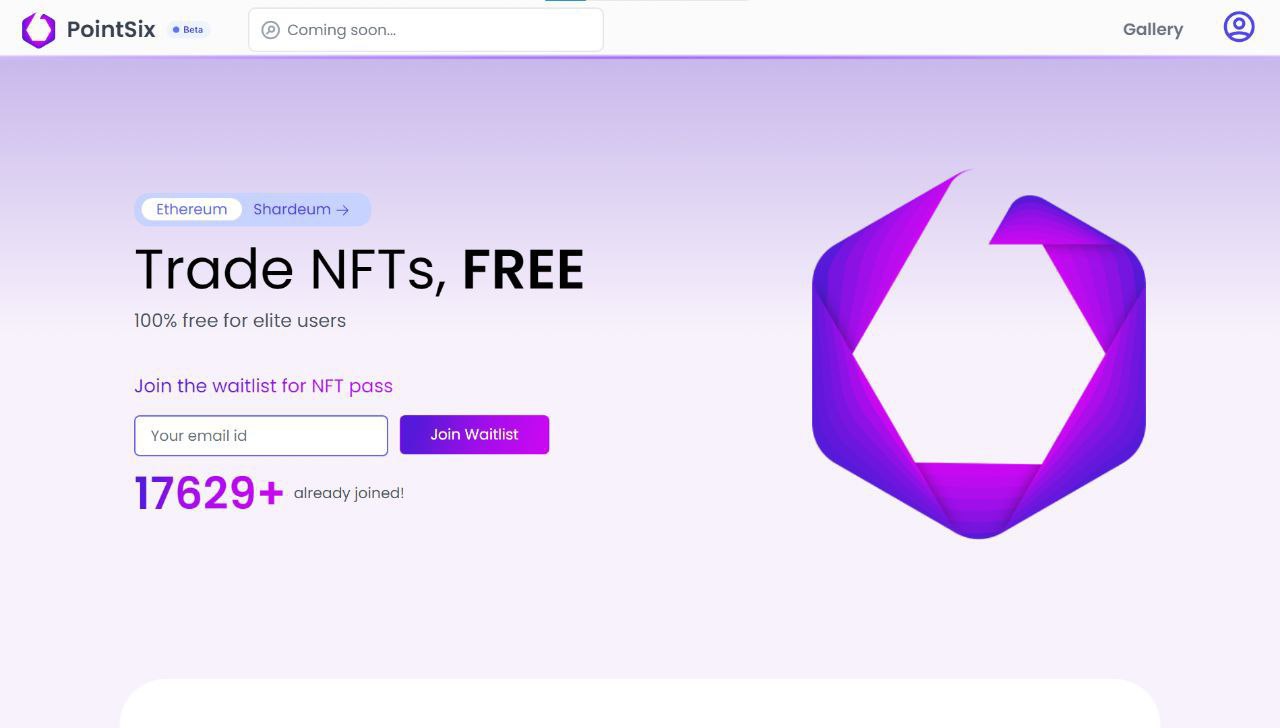Switch to the Shardeum network option
This screenshot has height=728, width=1280.
click(301, 209)
